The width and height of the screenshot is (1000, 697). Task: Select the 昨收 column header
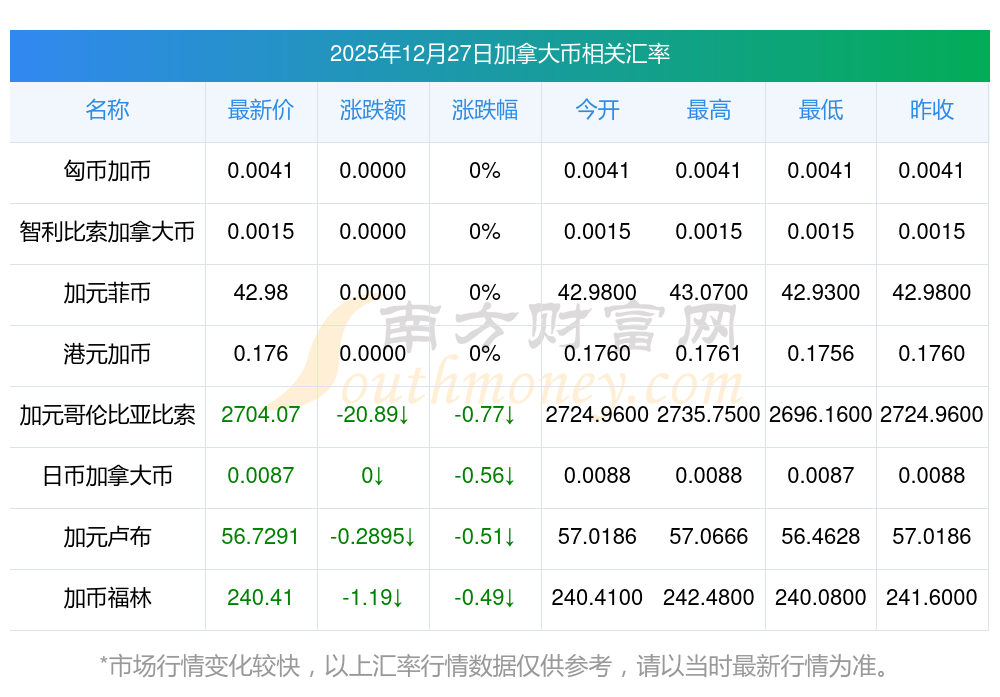(932, 110)
